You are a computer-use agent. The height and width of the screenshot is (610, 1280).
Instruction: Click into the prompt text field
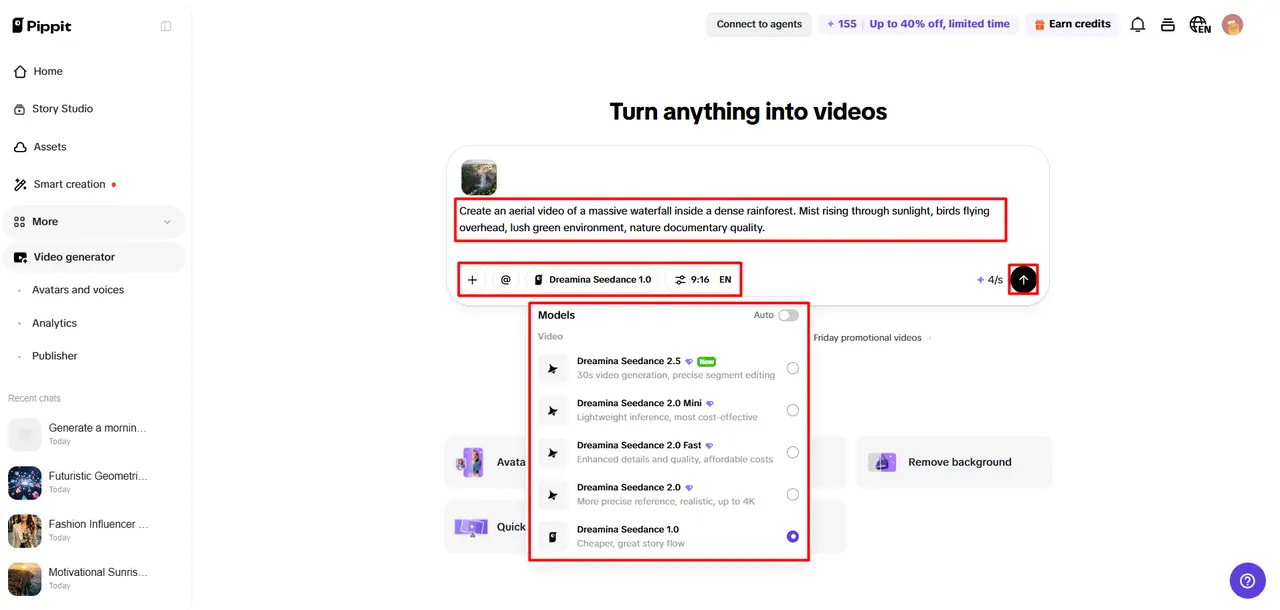731,220
